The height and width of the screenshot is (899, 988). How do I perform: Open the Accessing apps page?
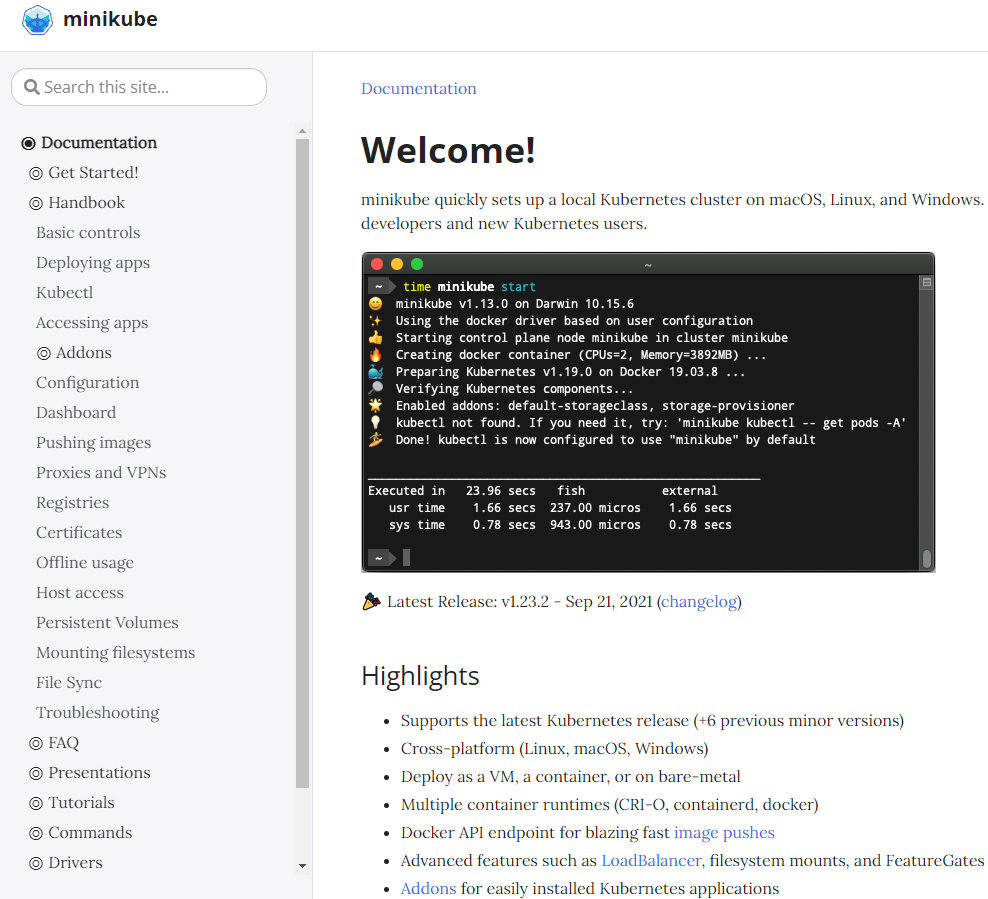[x=92, y=323]
